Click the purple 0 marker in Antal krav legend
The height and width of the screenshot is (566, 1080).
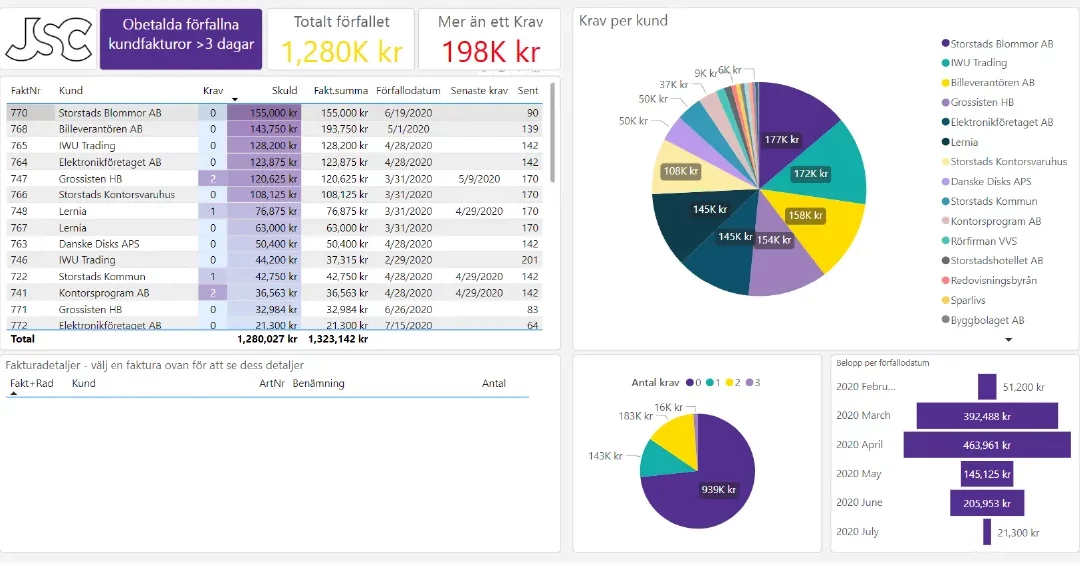click(x=689, y=382)
